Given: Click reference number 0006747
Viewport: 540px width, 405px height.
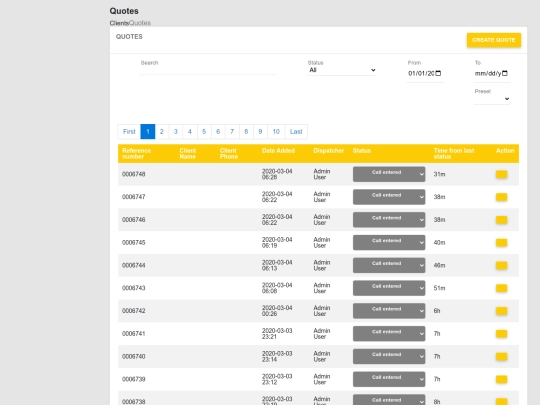Looking at the screenshot, I should pyautogui.click(x=134, y=197).
